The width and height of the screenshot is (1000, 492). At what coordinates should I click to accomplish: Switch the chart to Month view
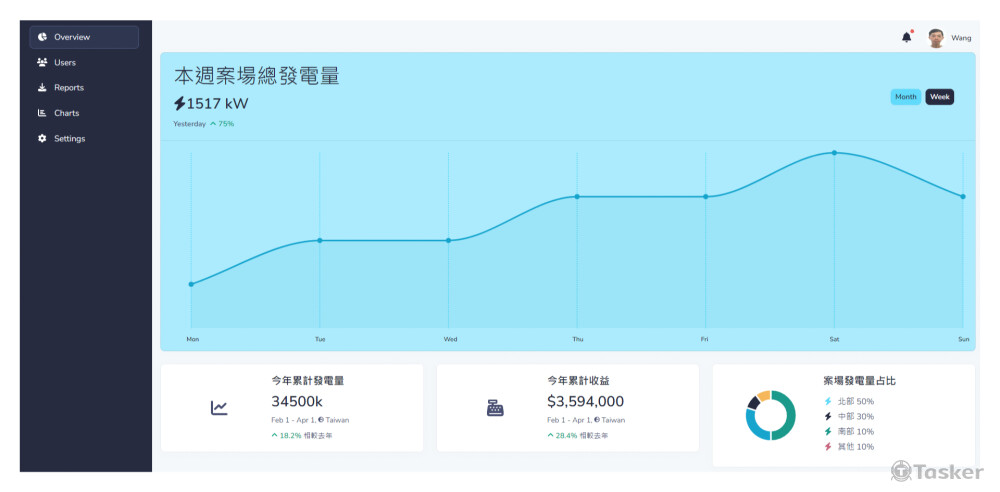(906, 97)
